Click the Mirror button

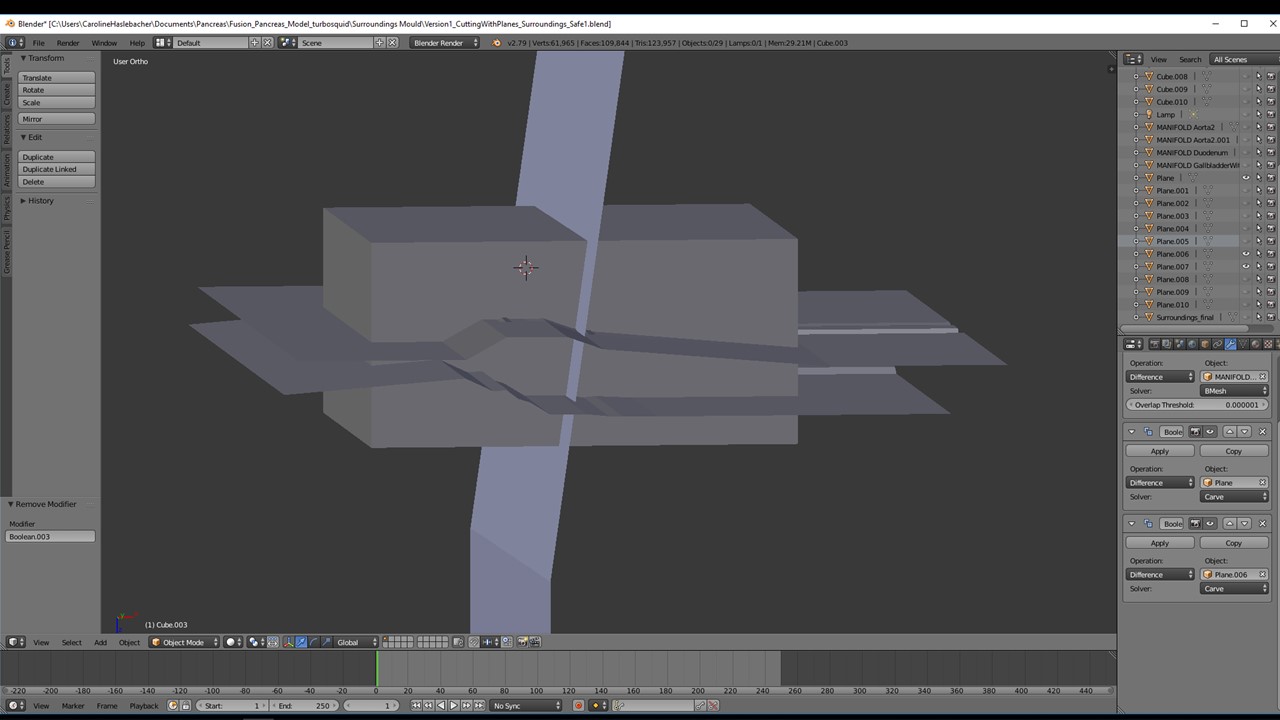pos(57,119)
